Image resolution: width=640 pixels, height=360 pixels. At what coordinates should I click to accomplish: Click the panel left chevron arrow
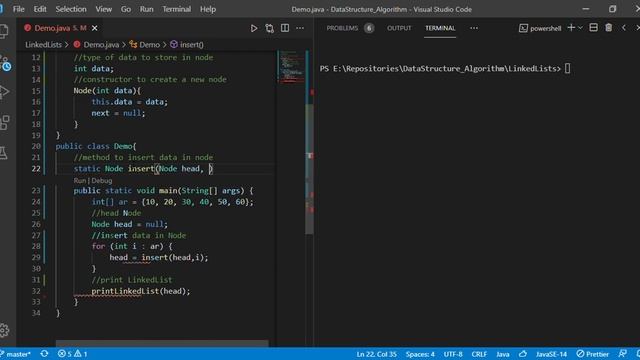coord(624,28)
